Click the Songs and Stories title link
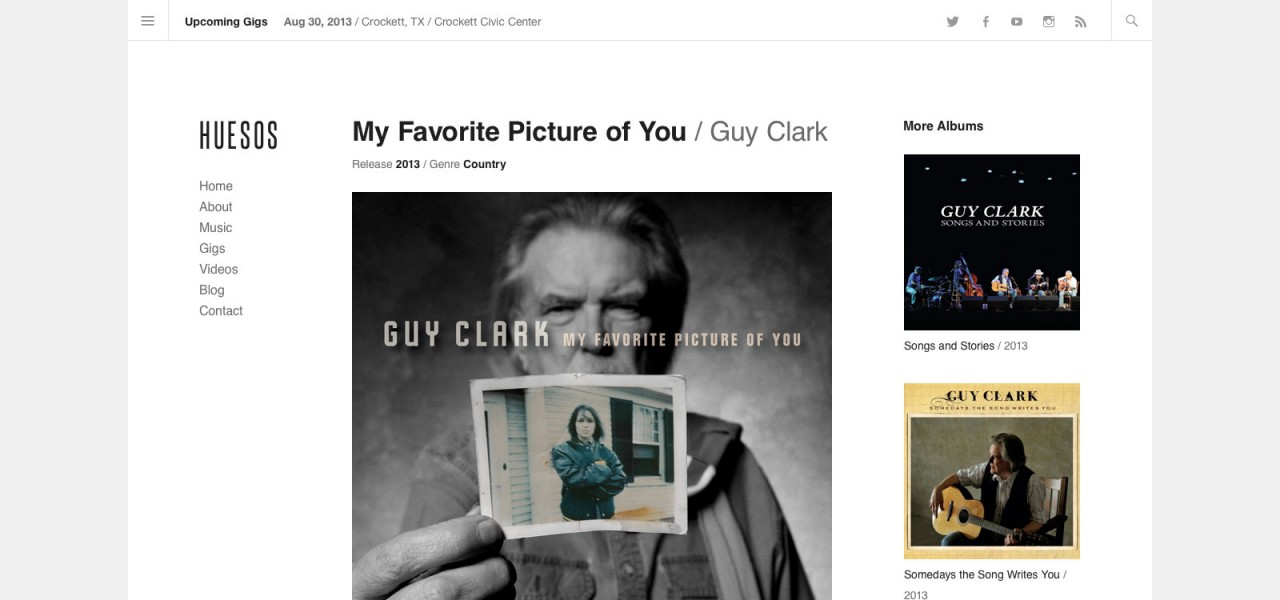The image size is (1280, 600). [949, 346]
